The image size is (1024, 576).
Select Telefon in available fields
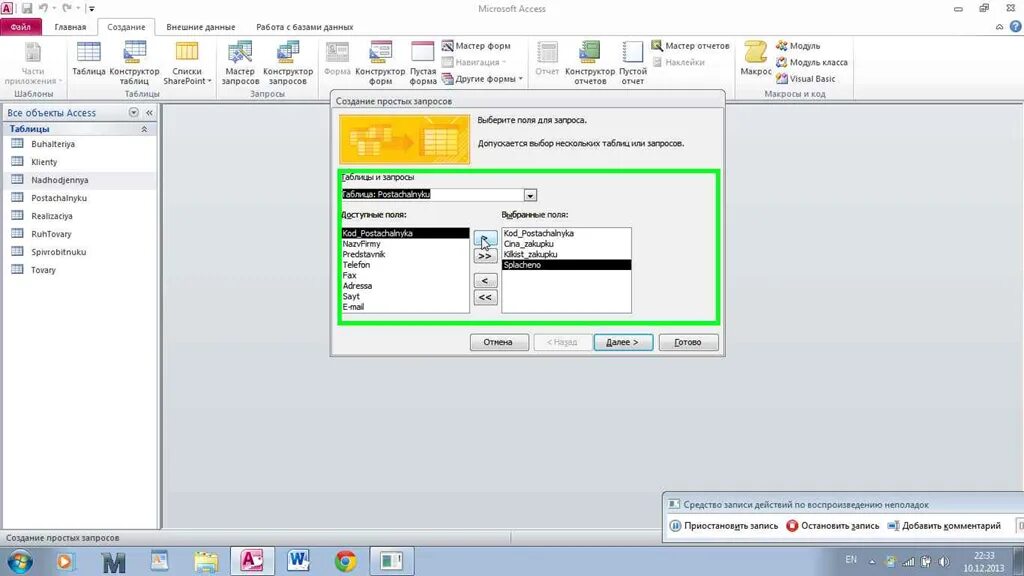coord(405,264)
